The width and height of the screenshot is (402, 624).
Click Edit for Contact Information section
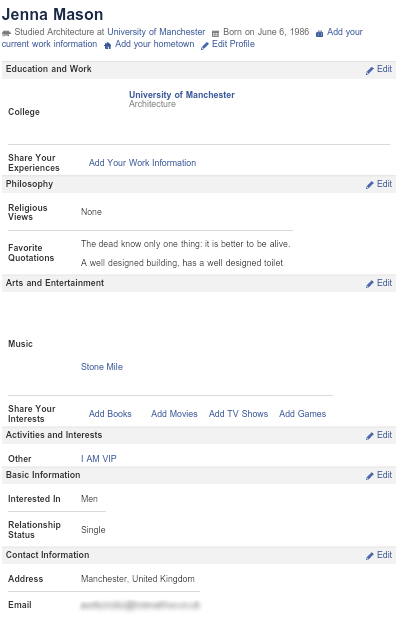(384, 555)
